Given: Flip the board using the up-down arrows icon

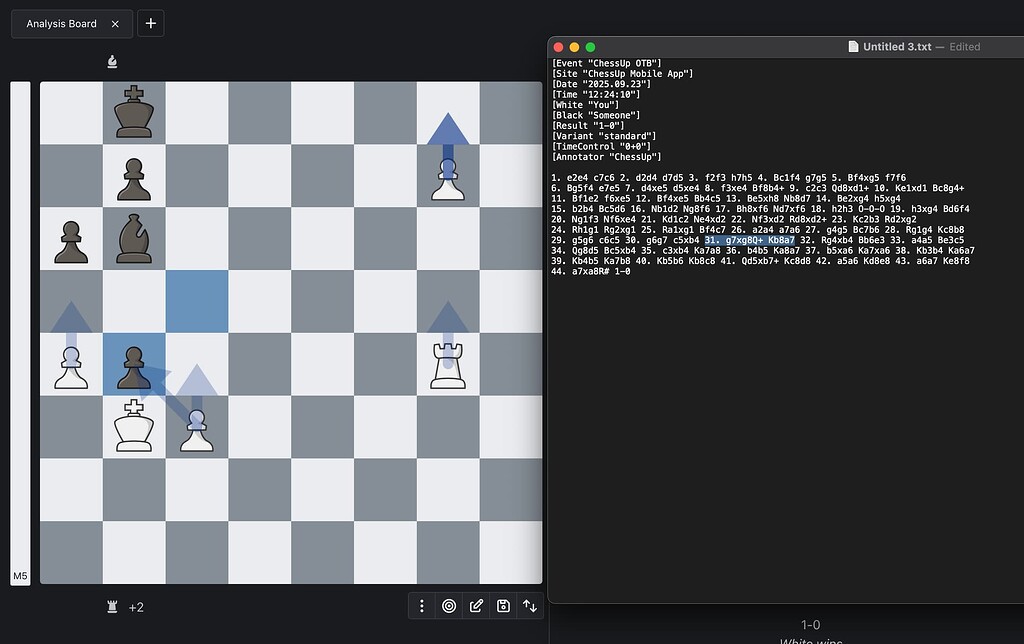Looking at the screenshot, I should pos(530,605).
